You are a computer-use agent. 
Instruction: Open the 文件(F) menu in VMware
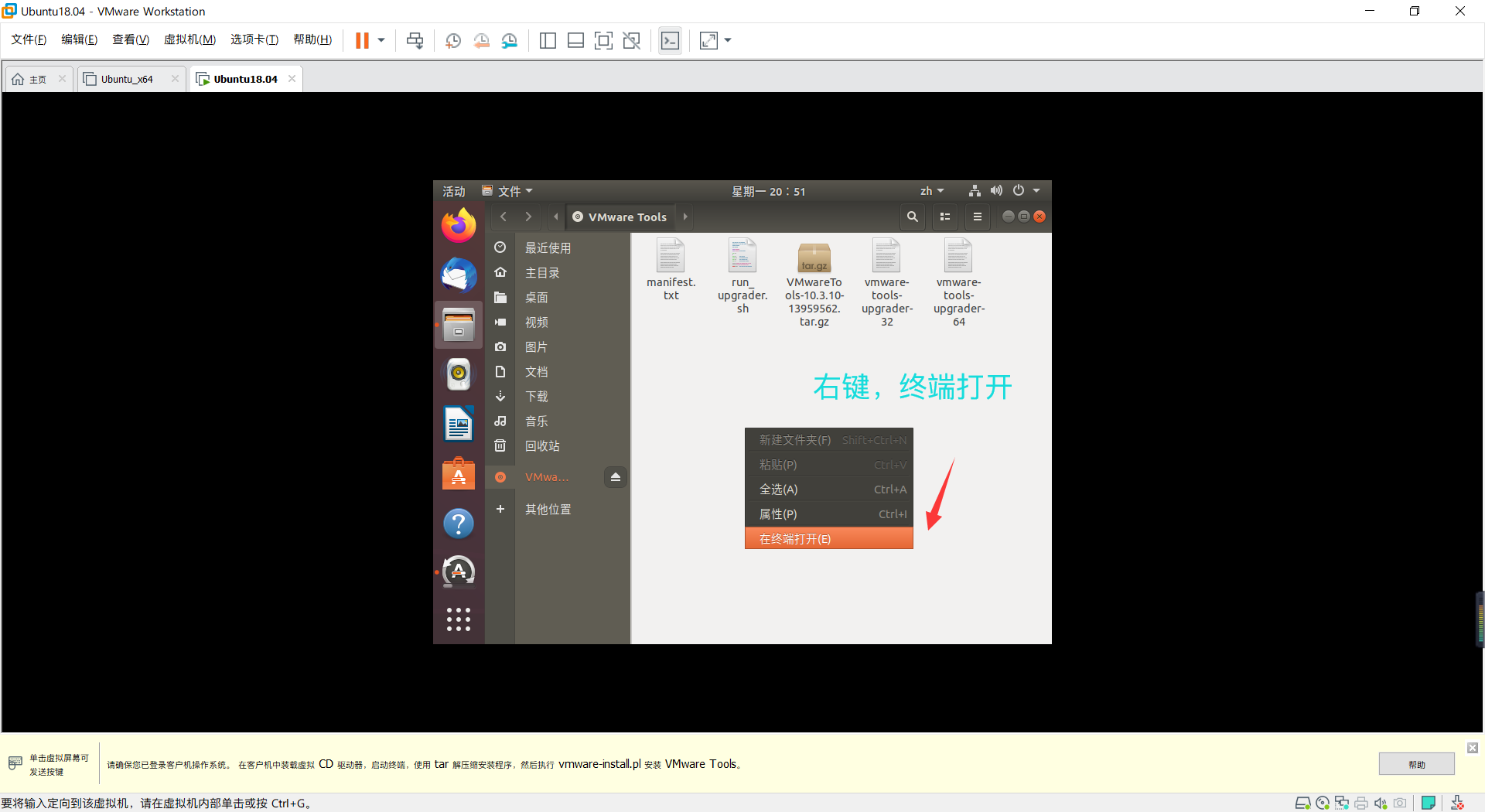coord(29,39)
